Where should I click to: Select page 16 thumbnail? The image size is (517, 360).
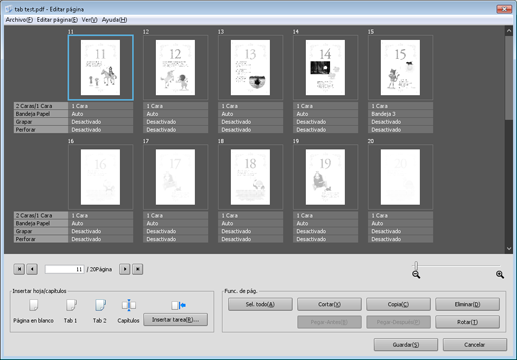click(x=101, y=177)
